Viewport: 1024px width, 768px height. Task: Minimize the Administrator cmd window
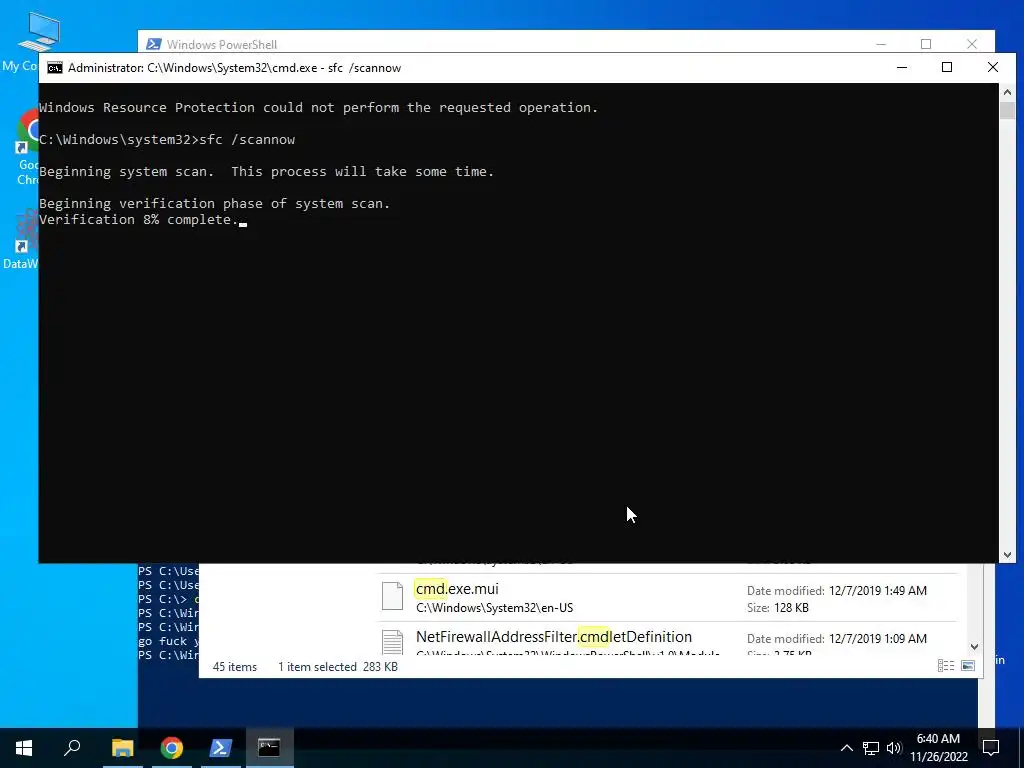[902, 67]
